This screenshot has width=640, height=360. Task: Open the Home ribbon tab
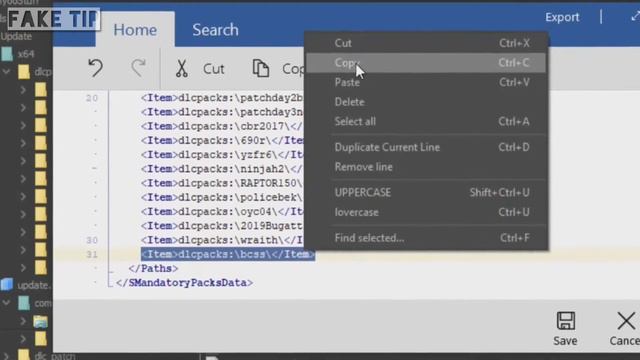click(x=135, y=30)
